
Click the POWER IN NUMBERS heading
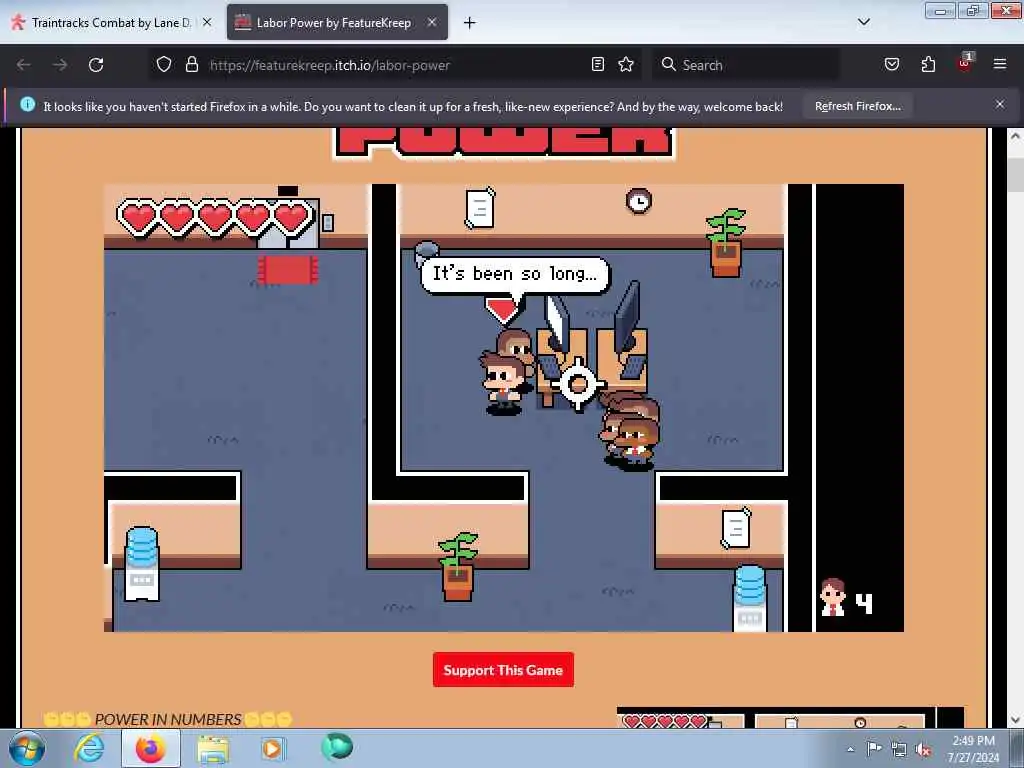[x=168, y=719]
